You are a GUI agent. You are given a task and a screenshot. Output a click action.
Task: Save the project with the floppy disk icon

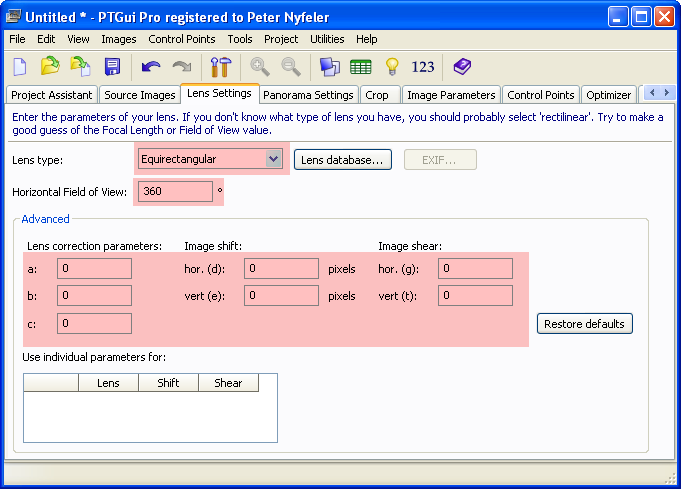tap(112, 67)
